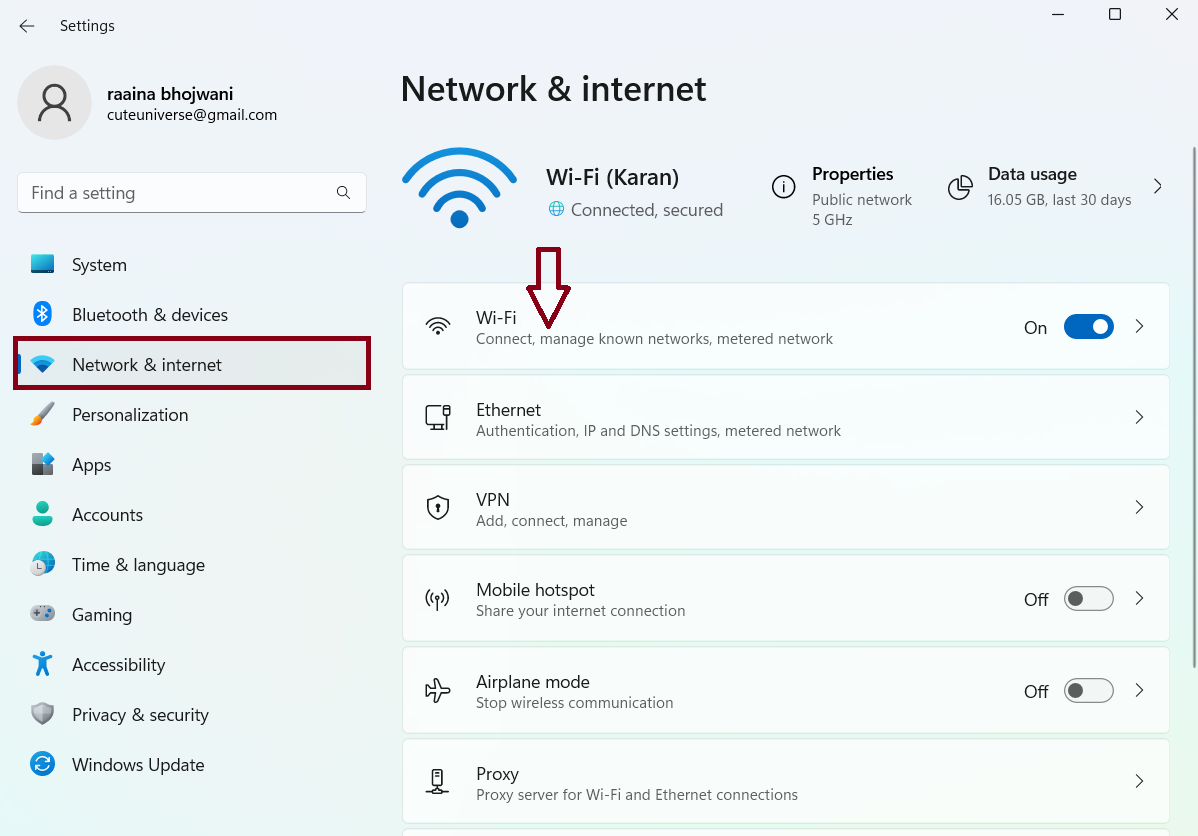This screenshot has height=836, width=1198.
Task: Go to Privacy & security section
Action: pos(140,715)
